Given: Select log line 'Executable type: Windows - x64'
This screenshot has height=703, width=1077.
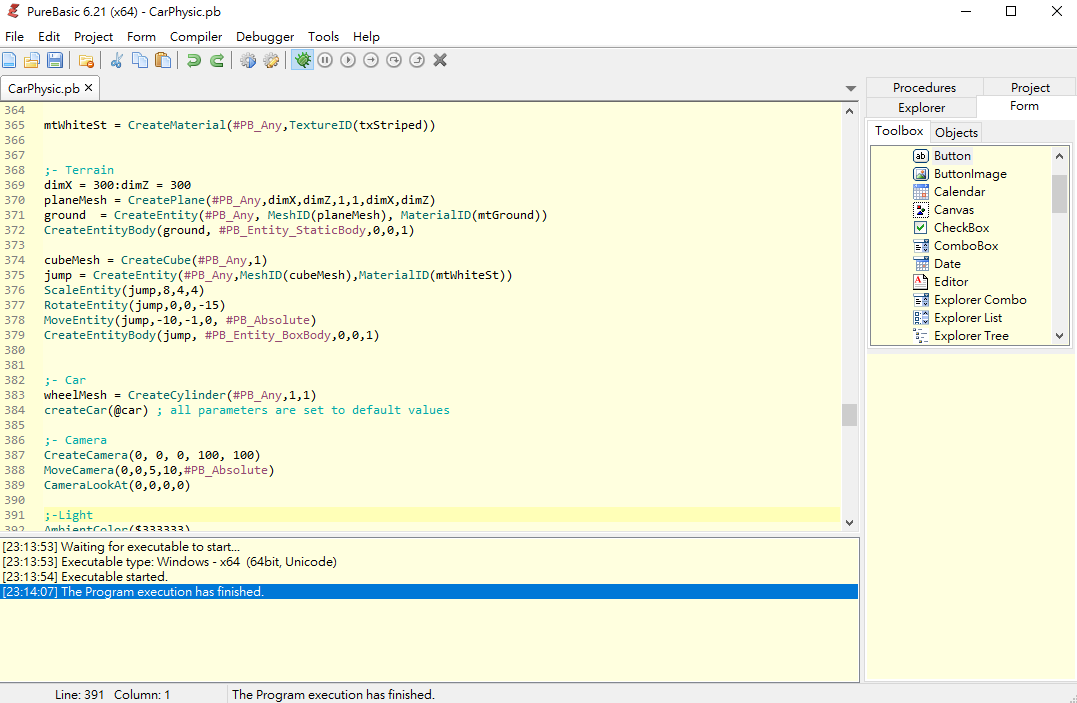Looking at the screenshot, I should pos(430,561).
